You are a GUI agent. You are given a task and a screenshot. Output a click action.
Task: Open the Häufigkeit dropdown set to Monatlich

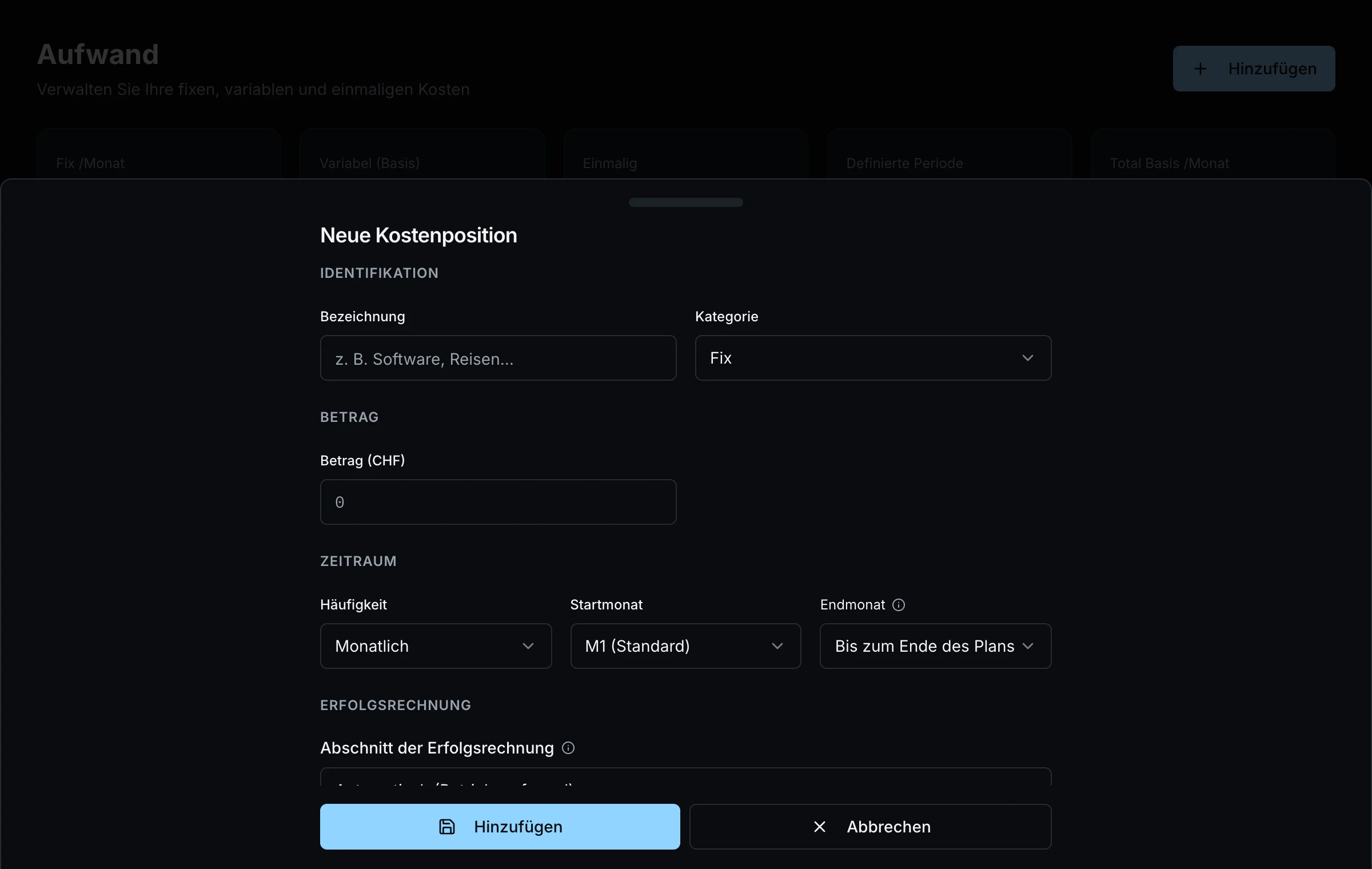436,646
